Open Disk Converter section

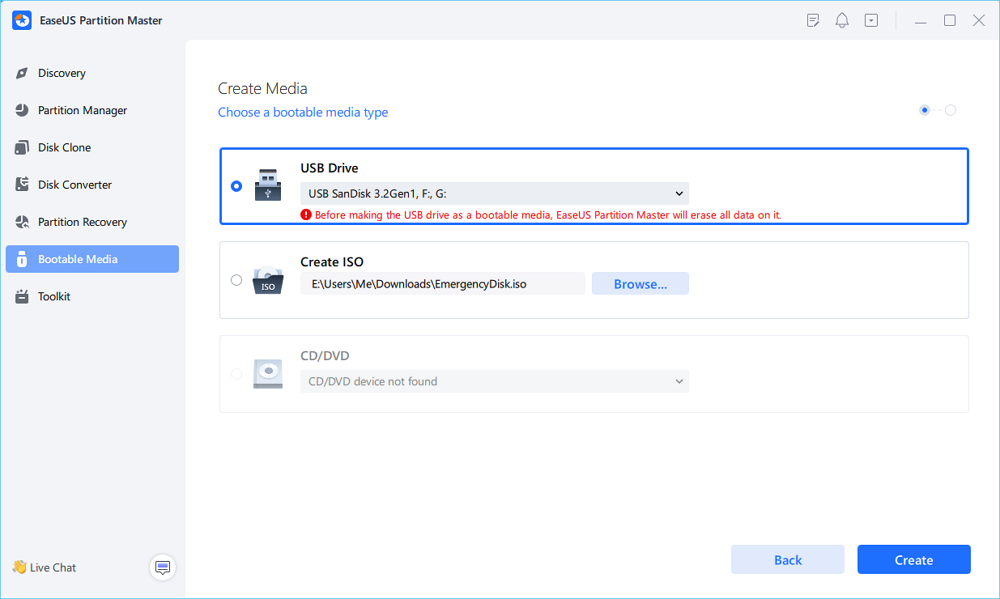[92, 184]
